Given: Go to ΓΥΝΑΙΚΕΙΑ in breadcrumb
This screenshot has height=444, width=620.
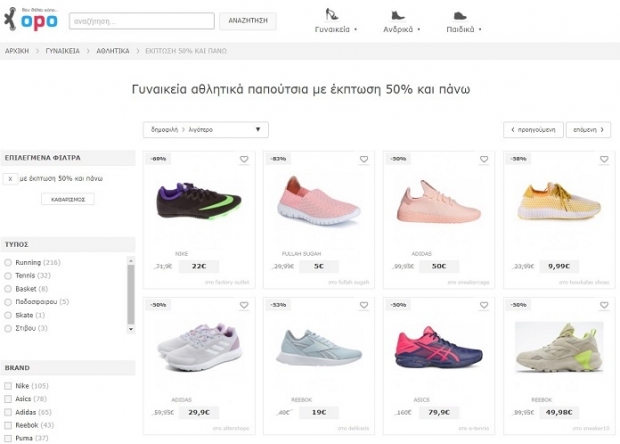Looking at the screenshot, I should (x=62, y=51).
